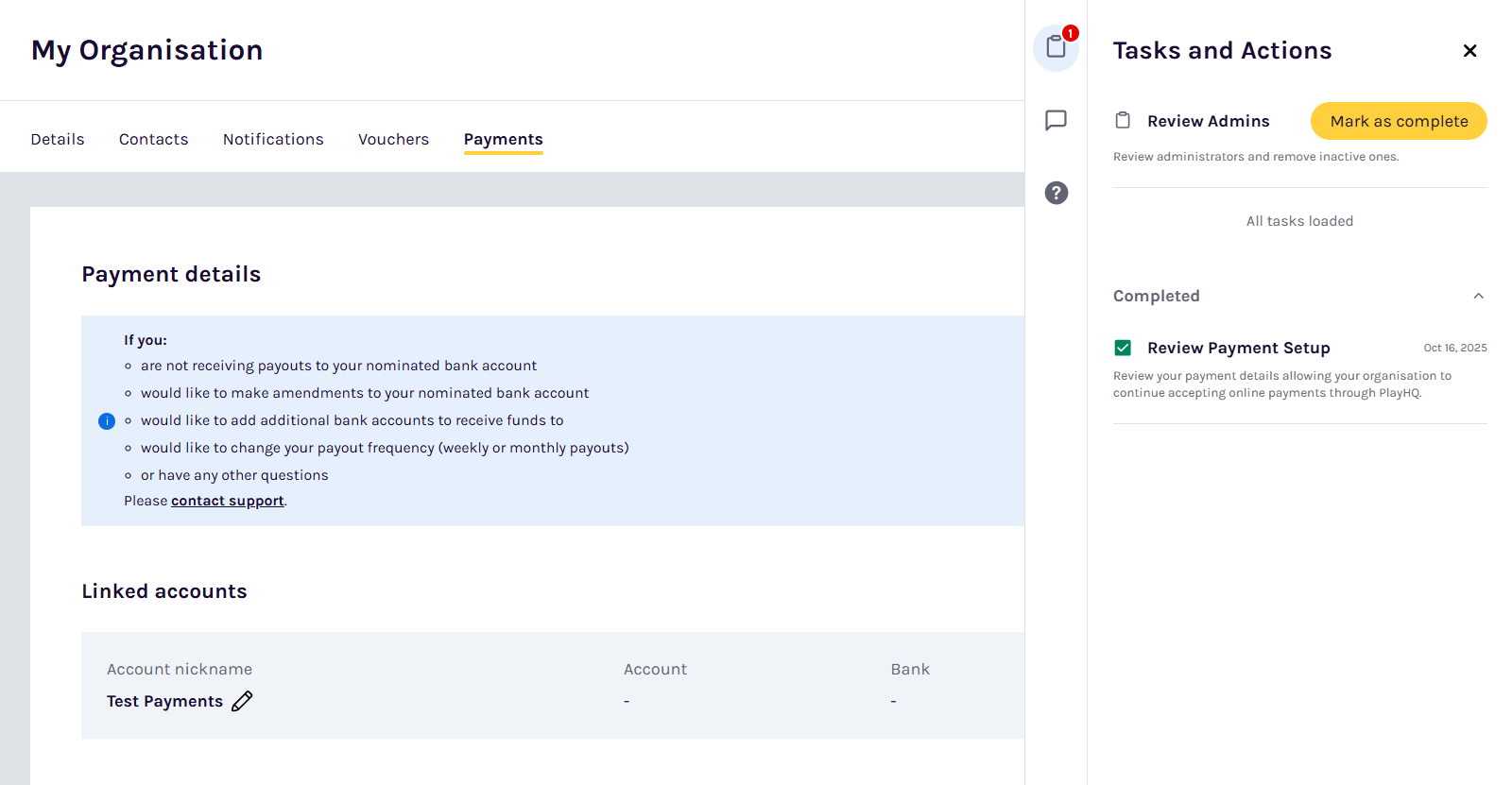
Task: Open the Review Admins task title
Action: 1208,121
